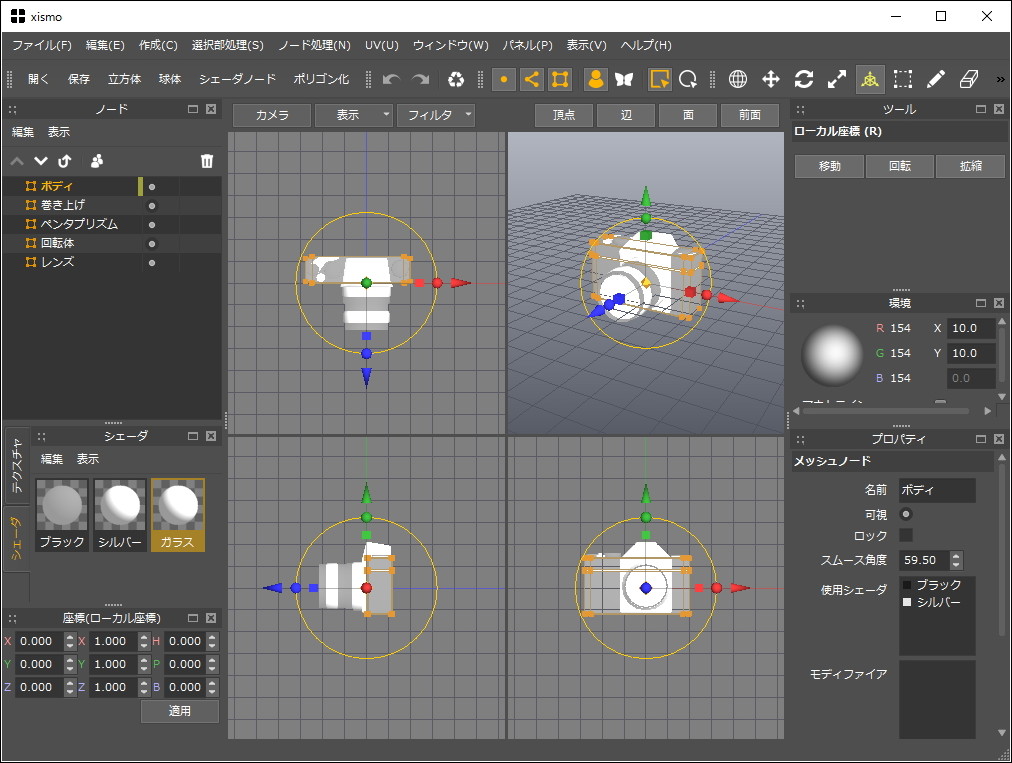
Task: Click the recycle icon in toolbar
Action: pyautogui.click(x=456, y=79)
